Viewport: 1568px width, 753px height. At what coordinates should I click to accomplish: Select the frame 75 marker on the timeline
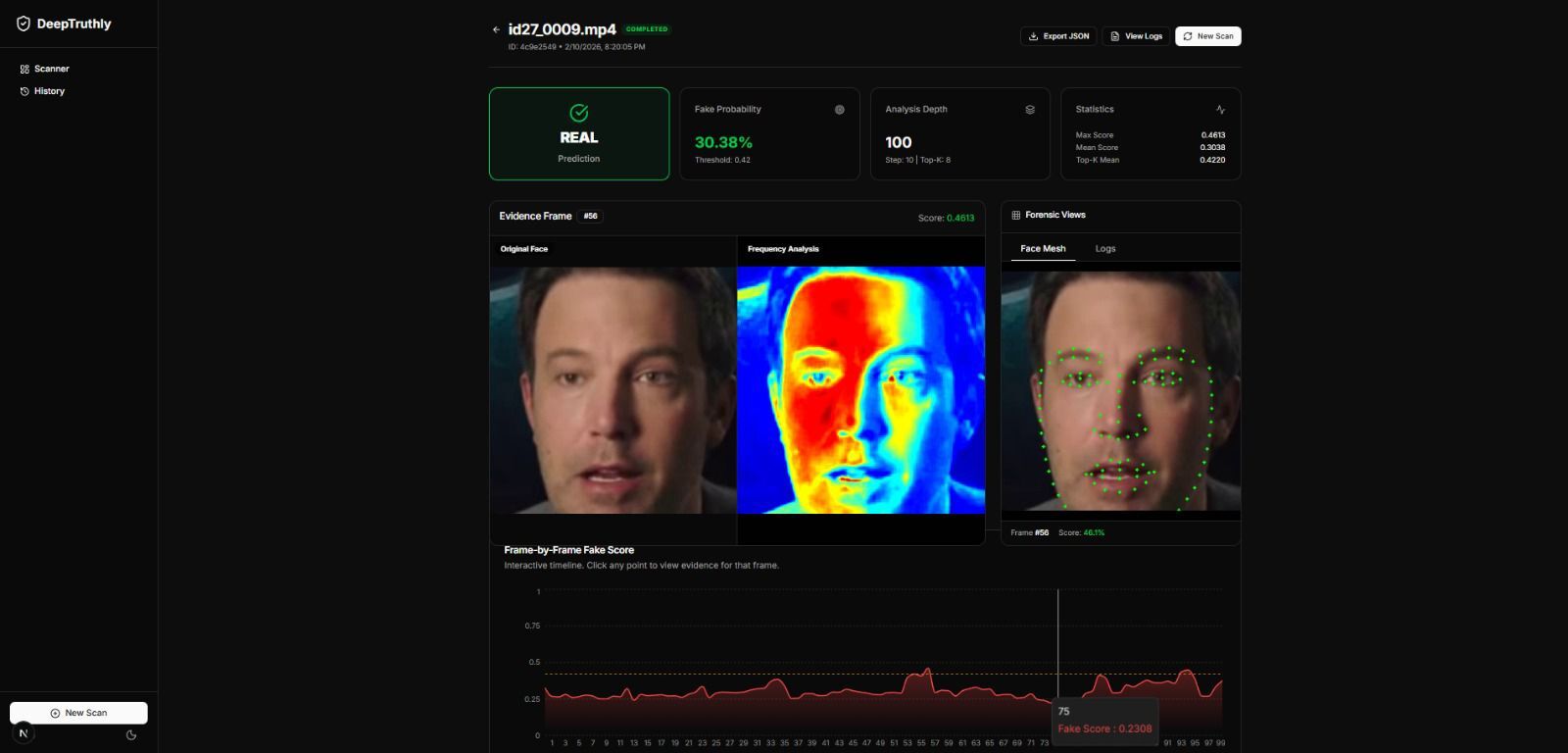coord(1058,700)
